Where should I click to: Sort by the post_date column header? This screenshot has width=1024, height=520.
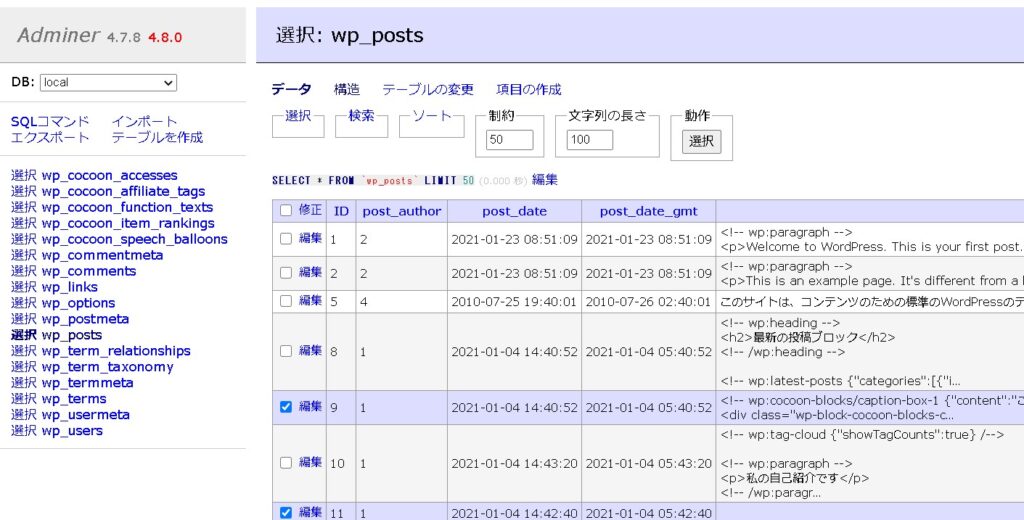514,211
